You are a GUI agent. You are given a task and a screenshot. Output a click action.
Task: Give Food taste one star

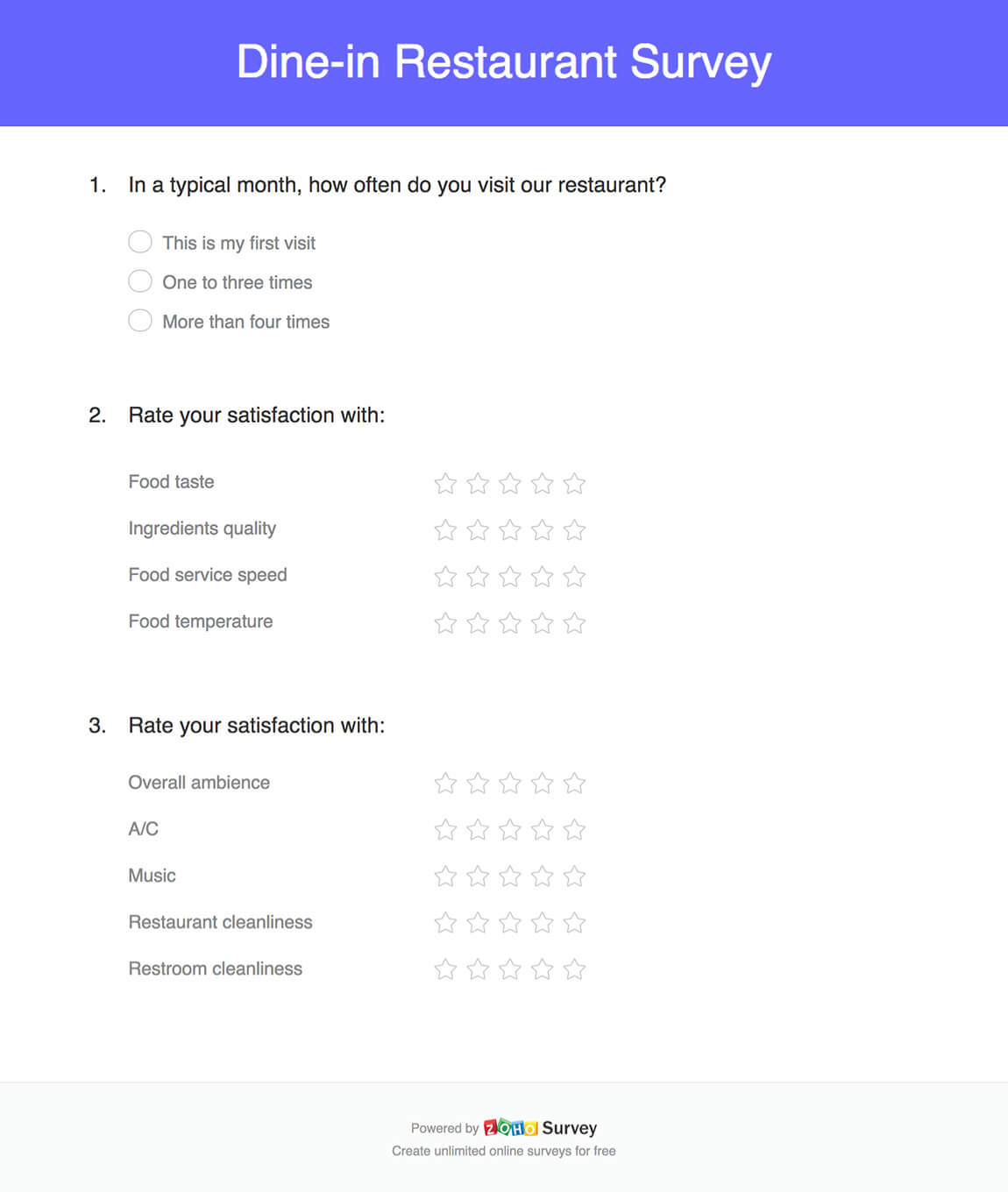pos(445,483)
